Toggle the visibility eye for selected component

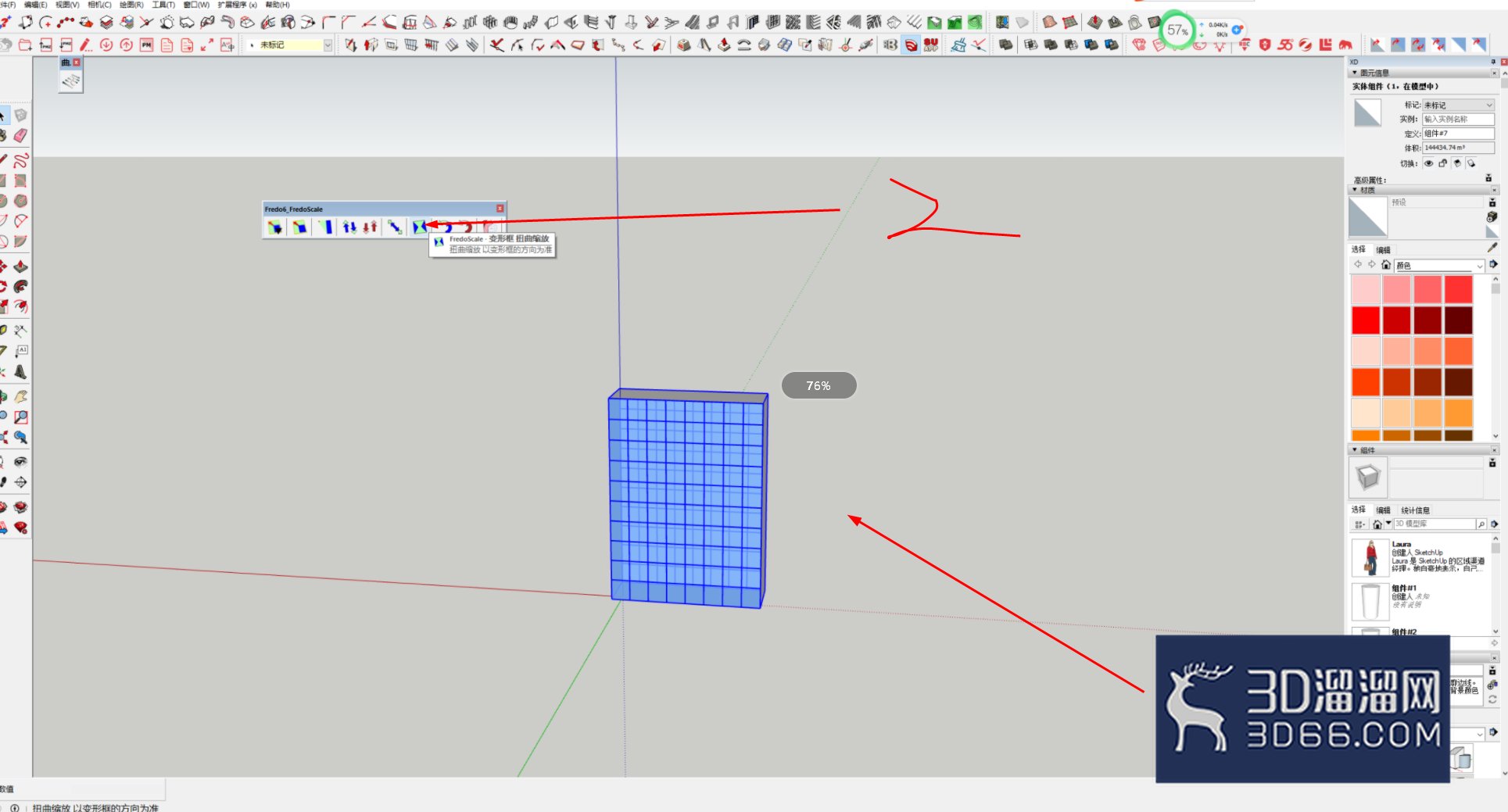pyautogui.click(x=1429, y=163)
